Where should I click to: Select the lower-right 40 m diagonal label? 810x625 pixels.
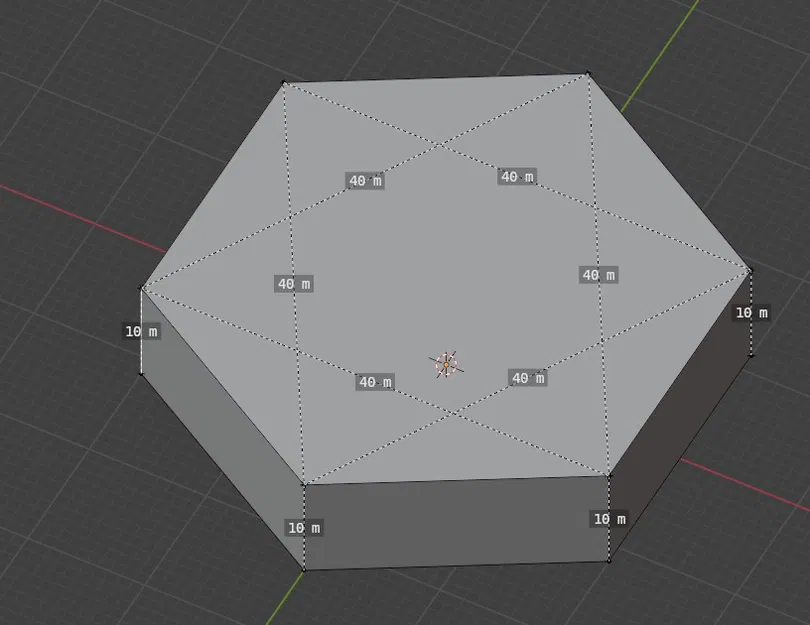(527, 377)
